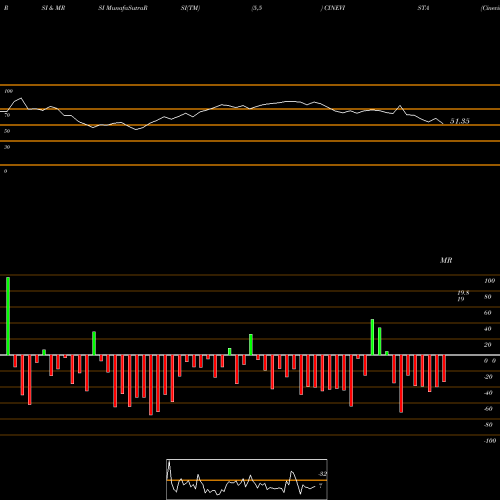
Task: Click the 'SI(TM)' header text
Action: pos(190,8)
